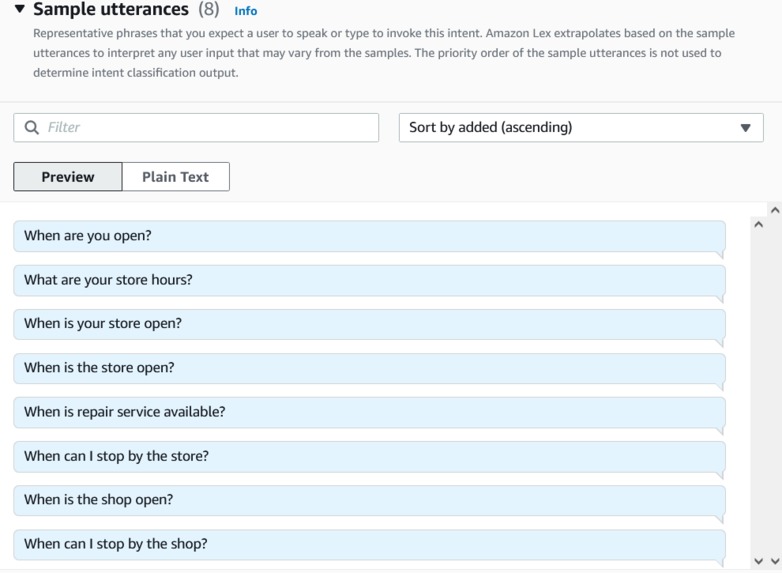
Task: Select the utterance "What are your store hours?"
Action: (368, 280)
